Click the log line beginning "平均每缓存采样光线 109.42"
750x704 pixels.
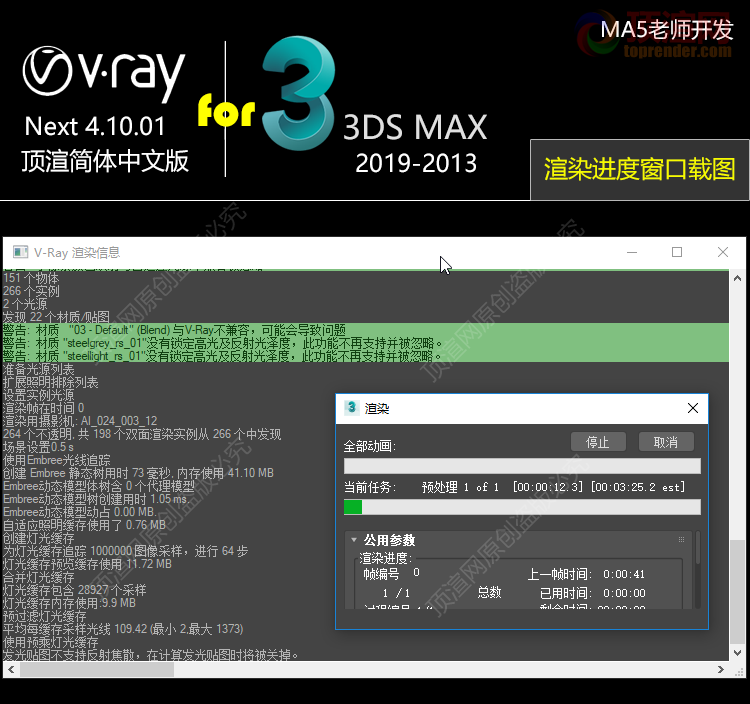click(123, 629)
